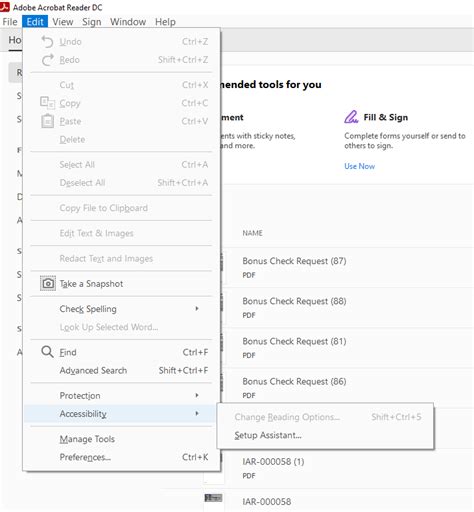Click Look Up Selected Word entry
Image resolution: width=474 pixels, height=512 pixels.
point(121,327)
